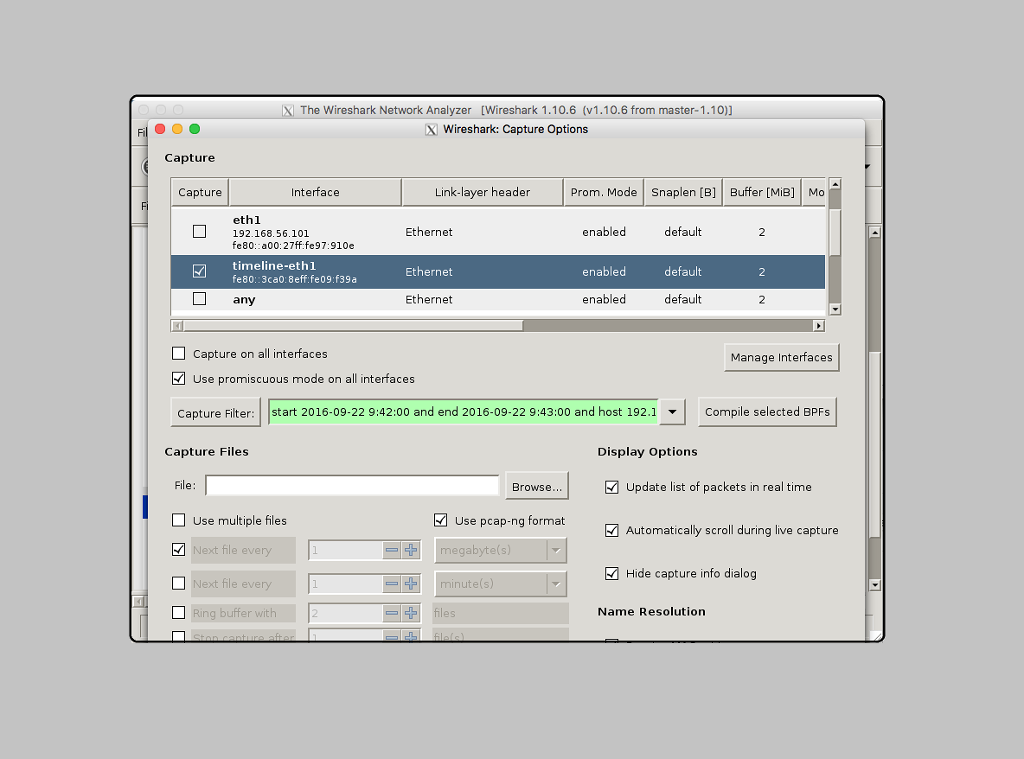
Task: Check the eth1 capture checkbox
Action: point(199,231)
